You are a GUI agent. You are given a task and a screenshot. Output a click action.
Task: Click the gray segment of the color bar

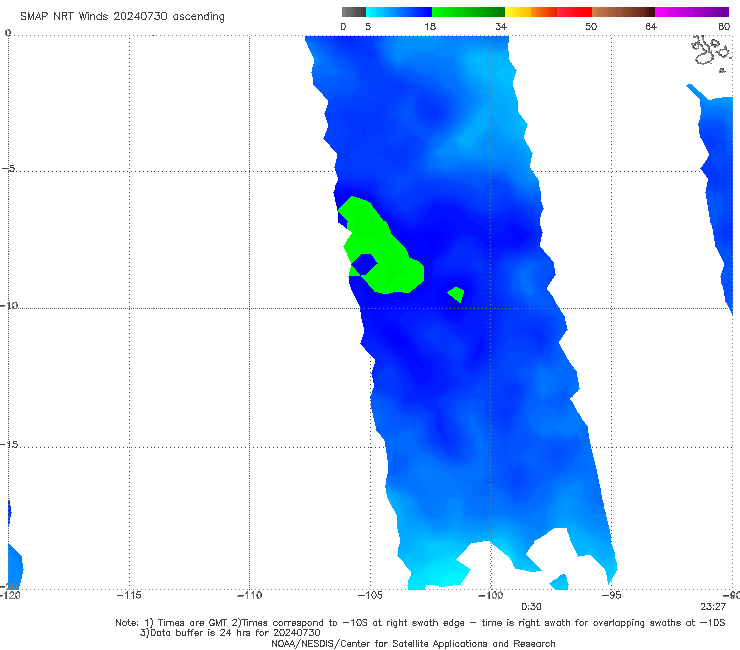(x=353, y=12)
